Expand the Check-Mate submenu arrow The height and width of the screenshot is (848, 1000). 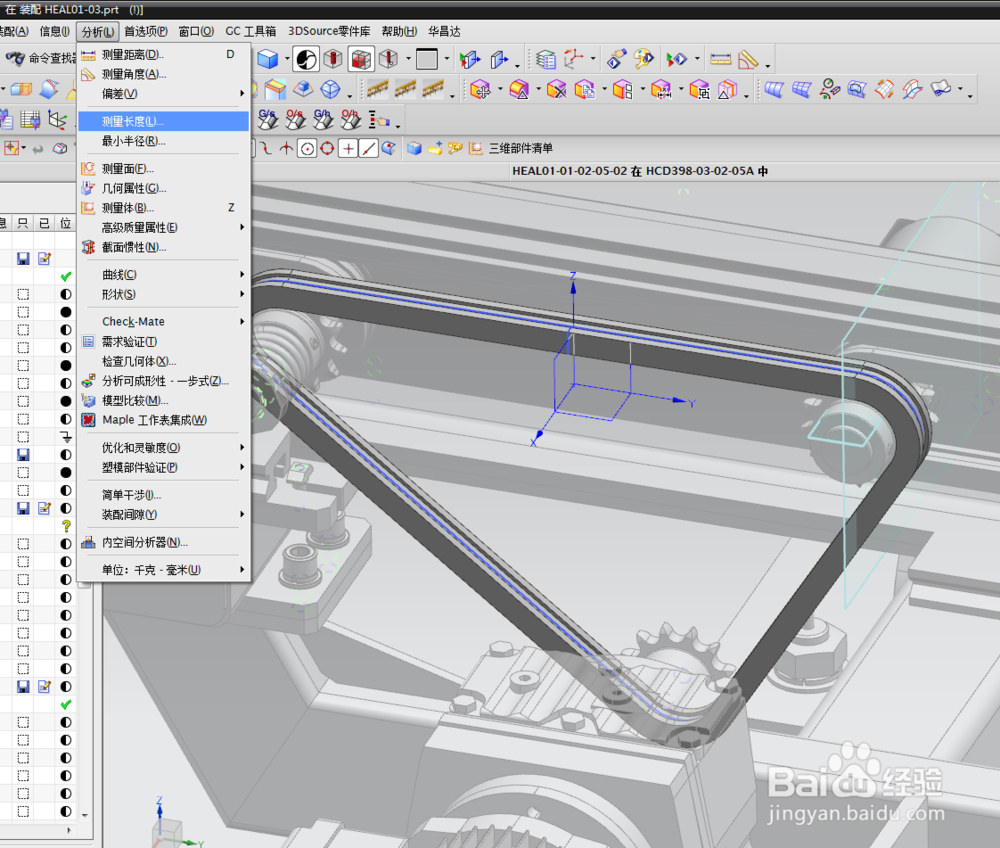point(242,321)
